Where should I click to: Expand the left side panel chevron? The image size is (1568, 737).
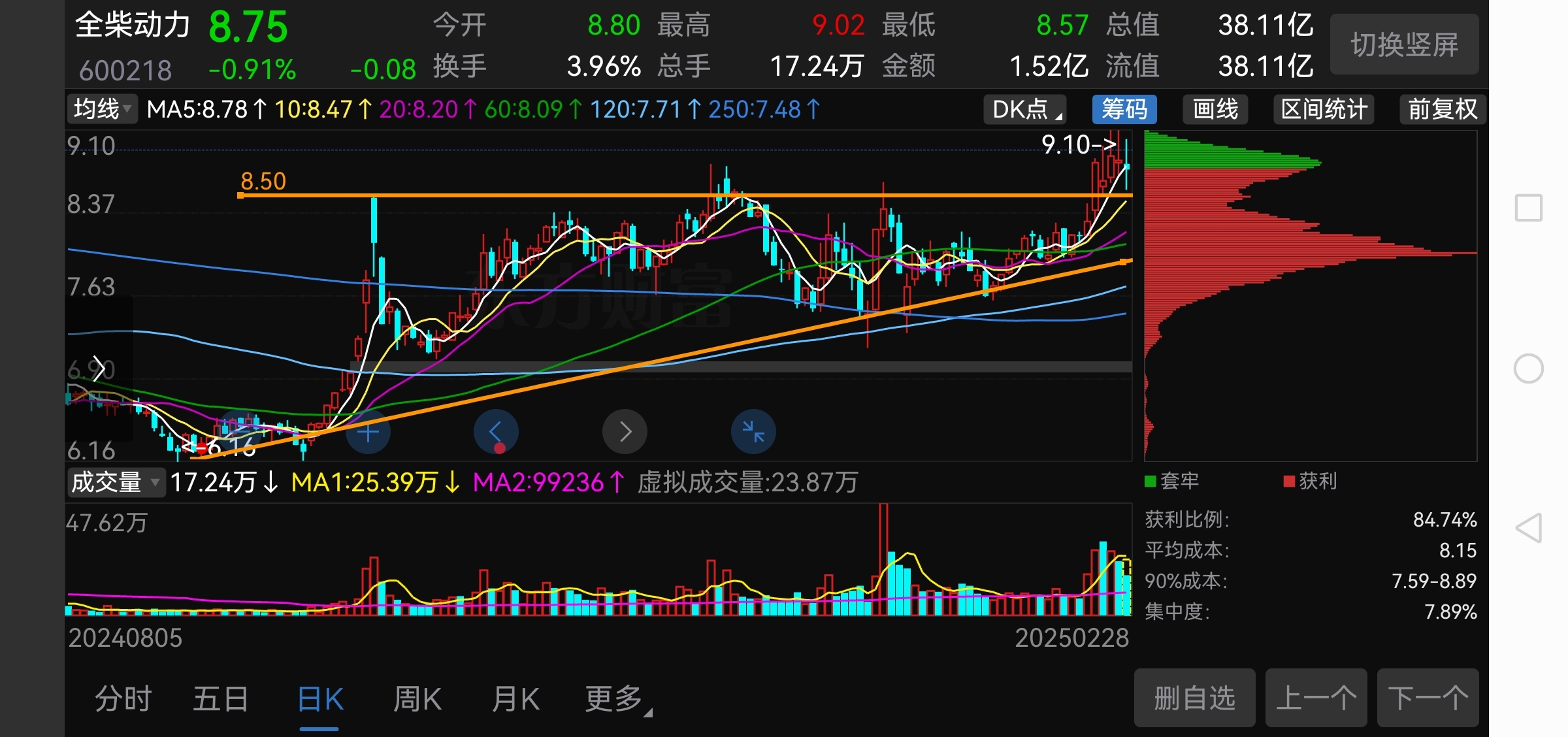coord(99,368)
